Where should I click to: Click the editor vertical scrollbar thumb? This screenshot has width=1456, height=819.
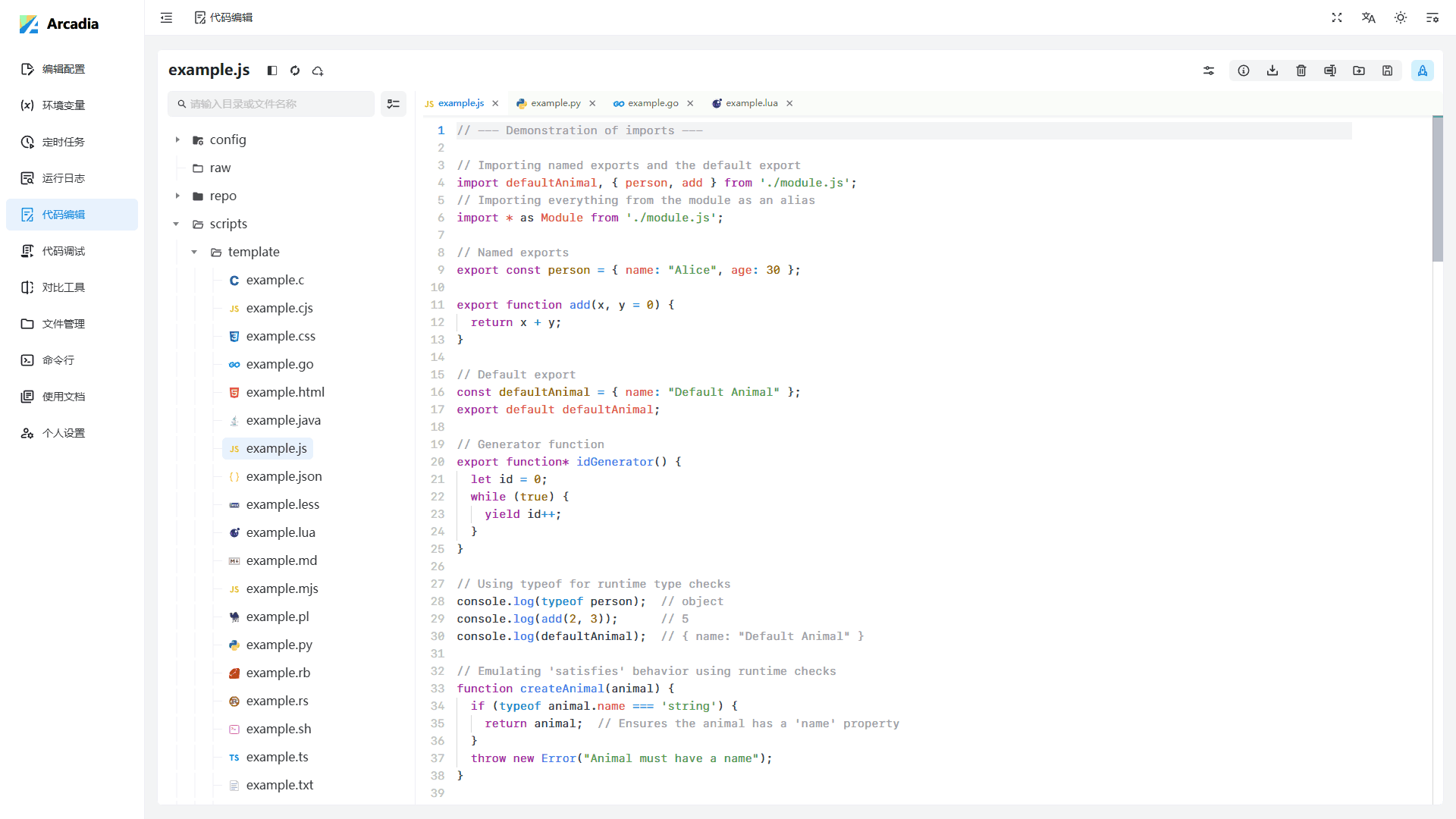coord(1437,190)
